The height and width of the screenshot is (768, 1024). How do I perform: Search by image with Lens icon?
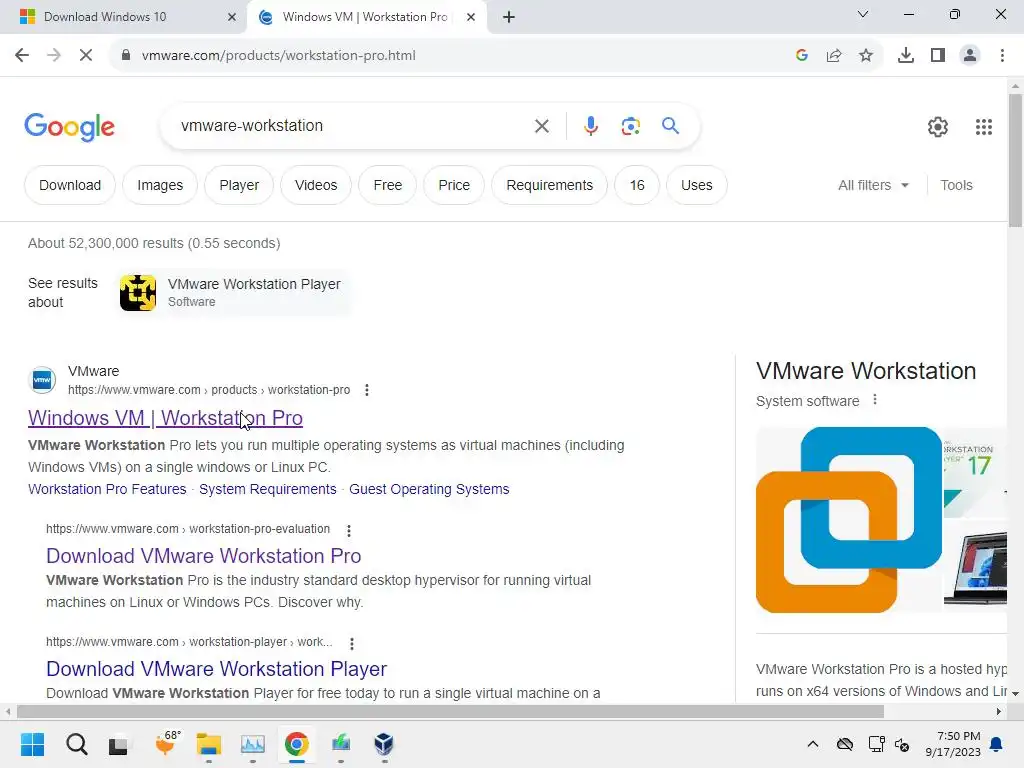(x=630, y=126)
